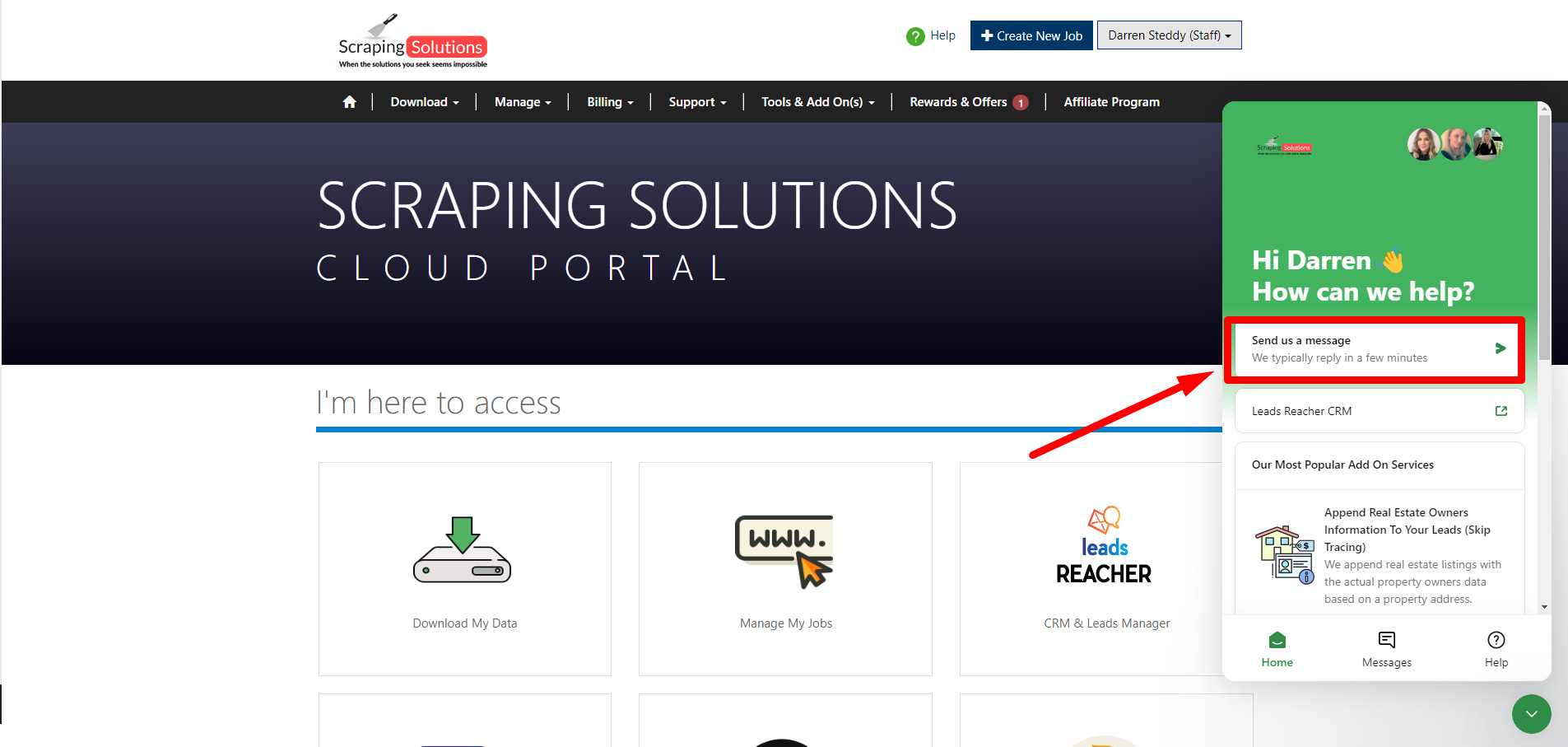
Task: Click the chat widget Help question icon
Action: click(1496, 640)
